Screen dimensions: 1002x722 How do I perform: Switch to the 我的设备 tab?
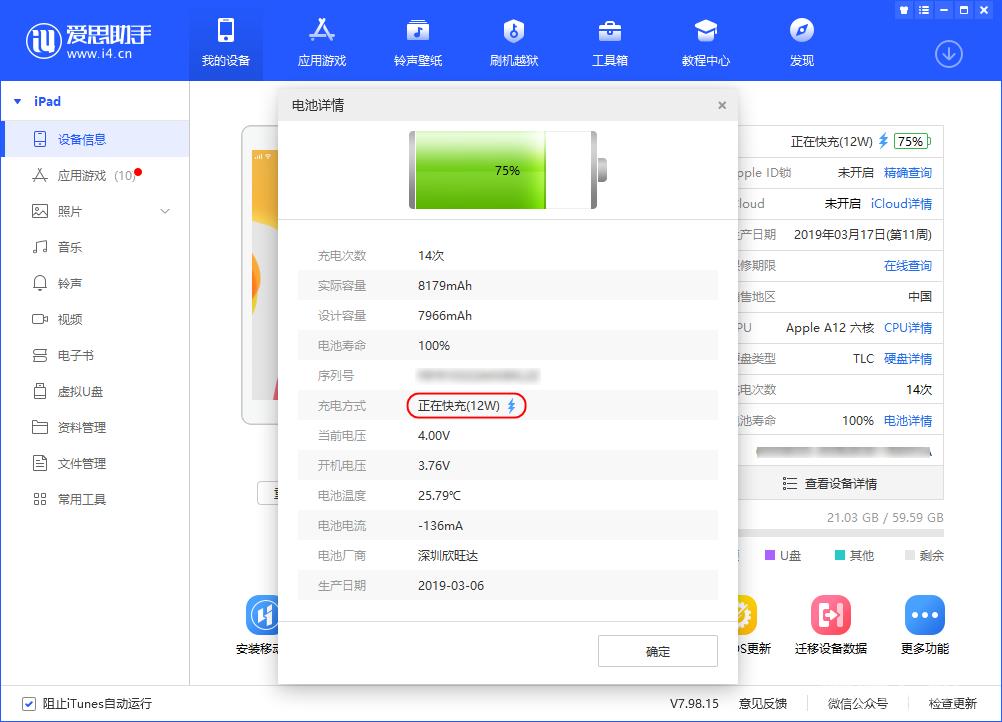click(226, 40)
